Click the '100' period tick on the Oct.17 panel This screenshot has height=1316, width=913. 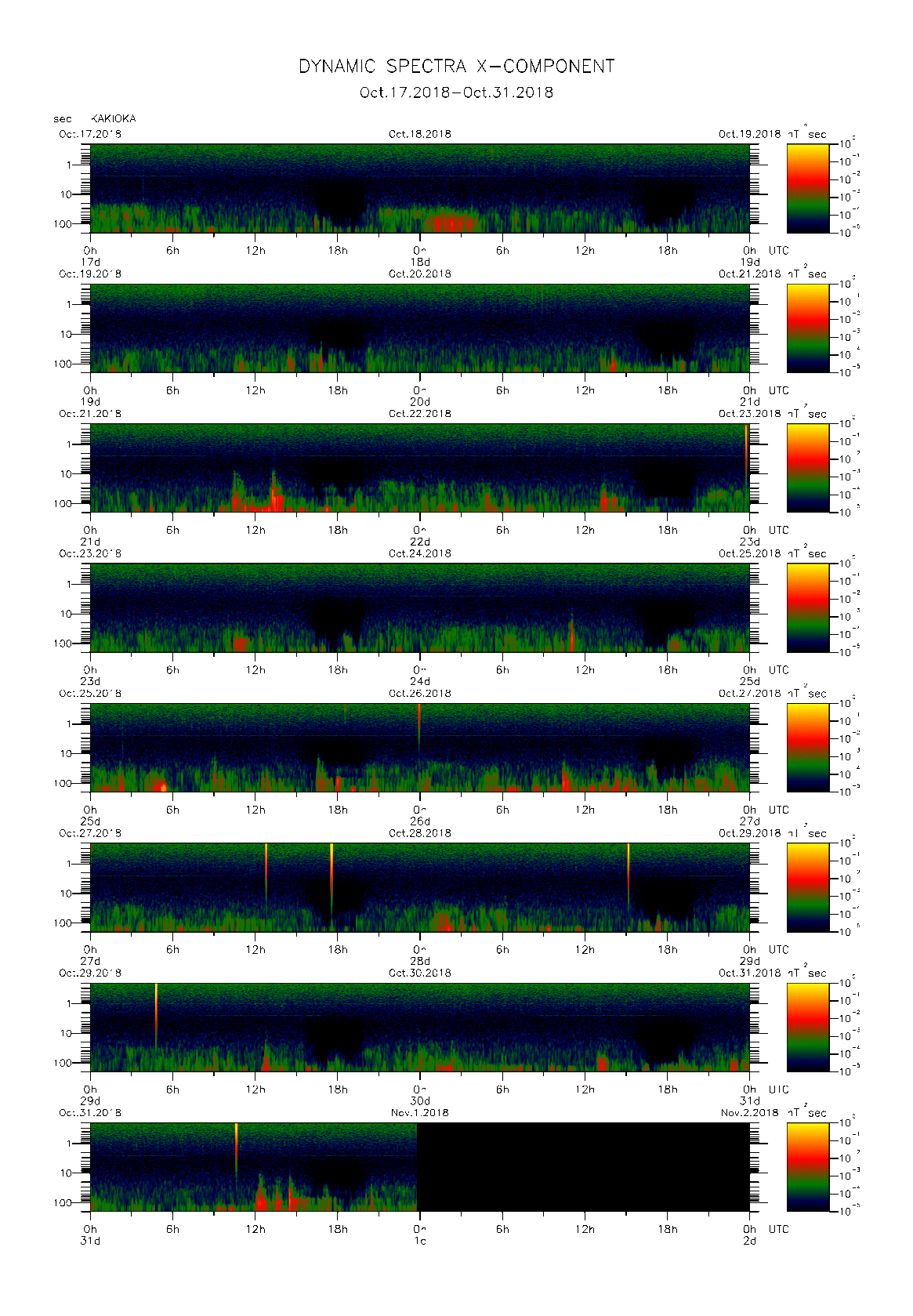click(x=62, y=224)
